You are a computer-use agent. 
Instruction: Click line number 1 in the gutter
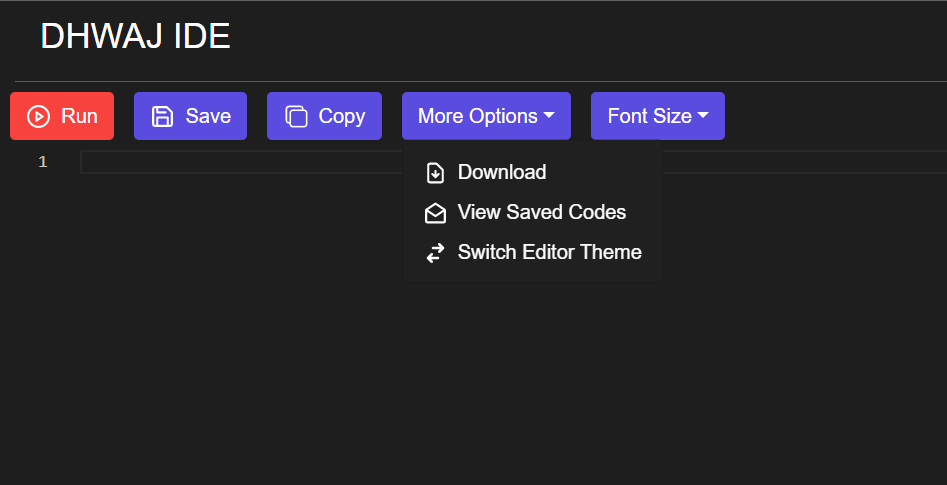42,162
